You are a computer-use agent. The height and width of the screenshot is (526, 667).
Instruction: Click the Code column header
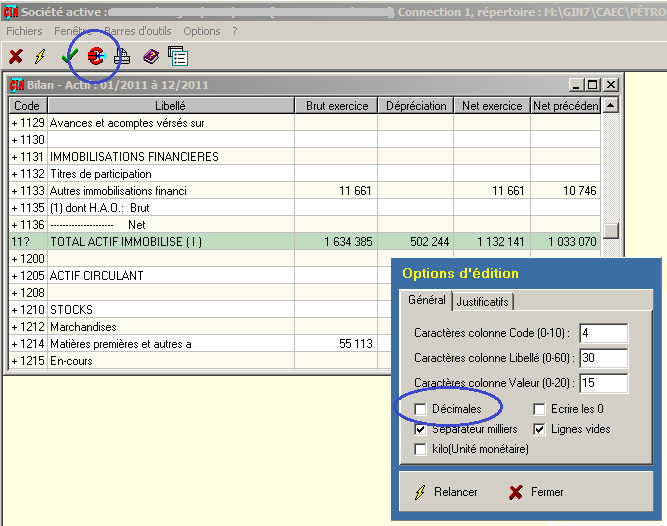(x=27, y=105)
